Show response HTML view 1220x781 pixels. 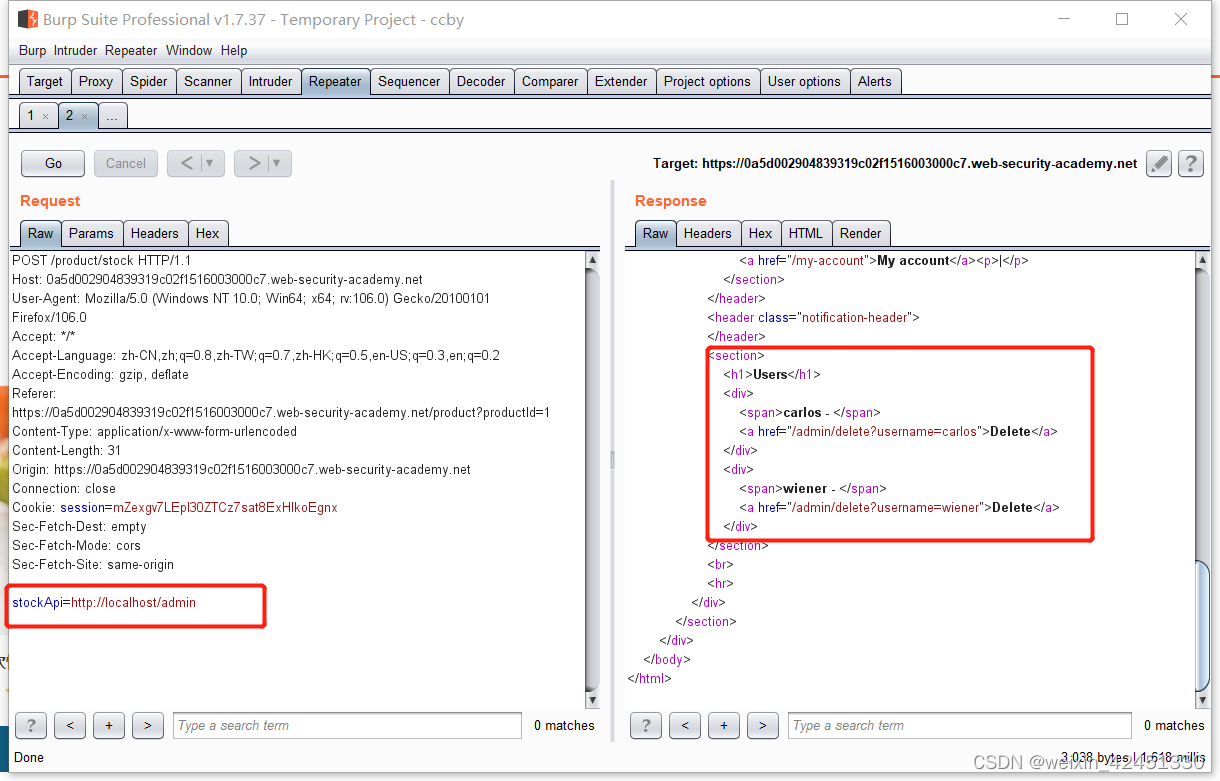point(806,233)
